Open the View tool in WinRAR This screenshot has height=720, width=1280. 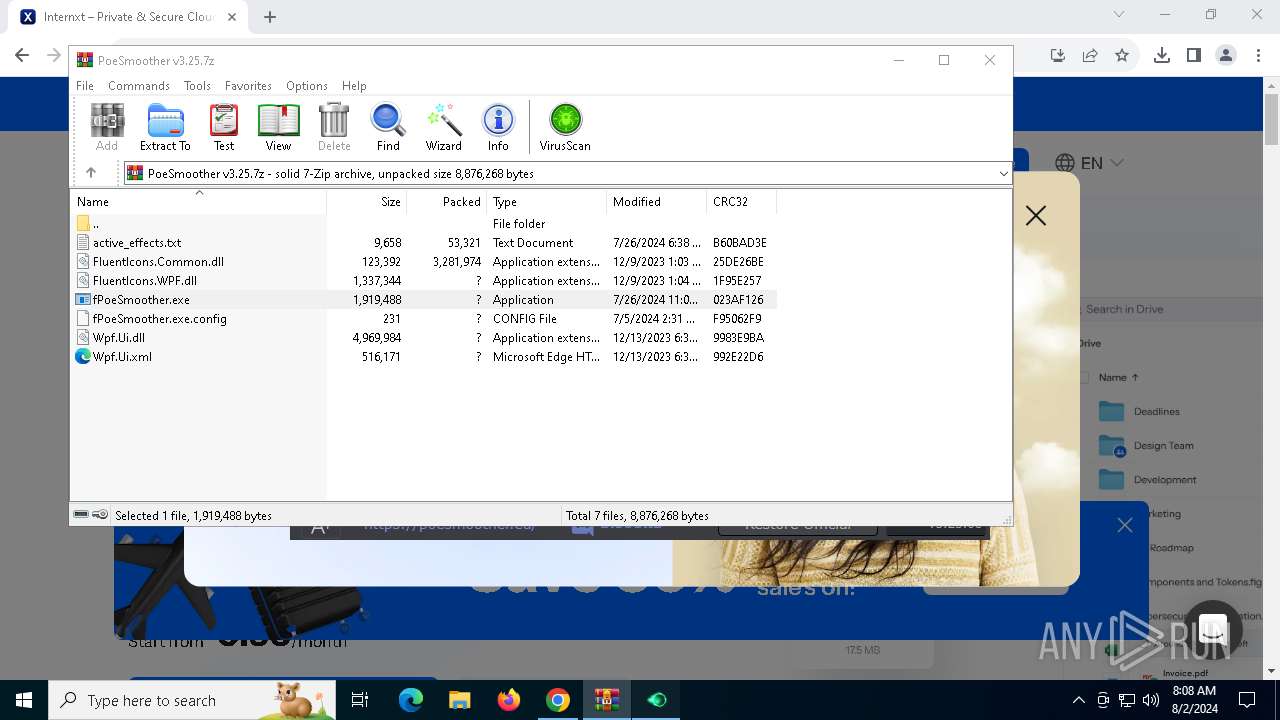point(278,127)
